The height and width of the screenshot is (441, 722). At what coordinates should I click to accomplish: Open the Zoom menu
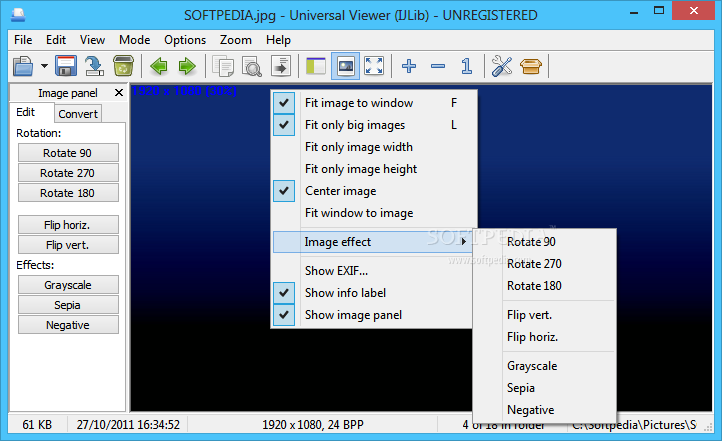(235, 40)
